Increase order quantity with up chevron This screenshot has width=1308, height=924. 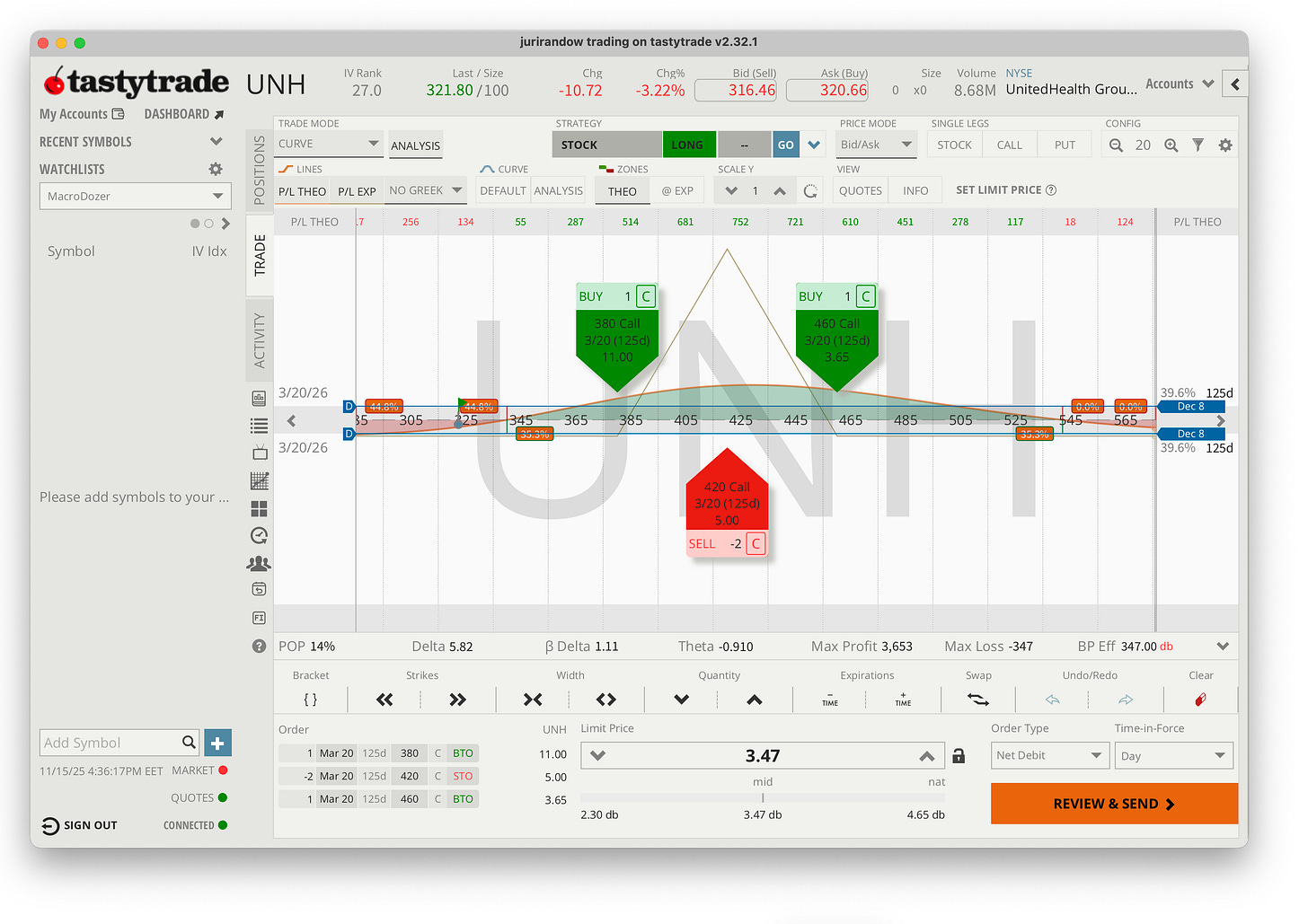click(755, 700)
